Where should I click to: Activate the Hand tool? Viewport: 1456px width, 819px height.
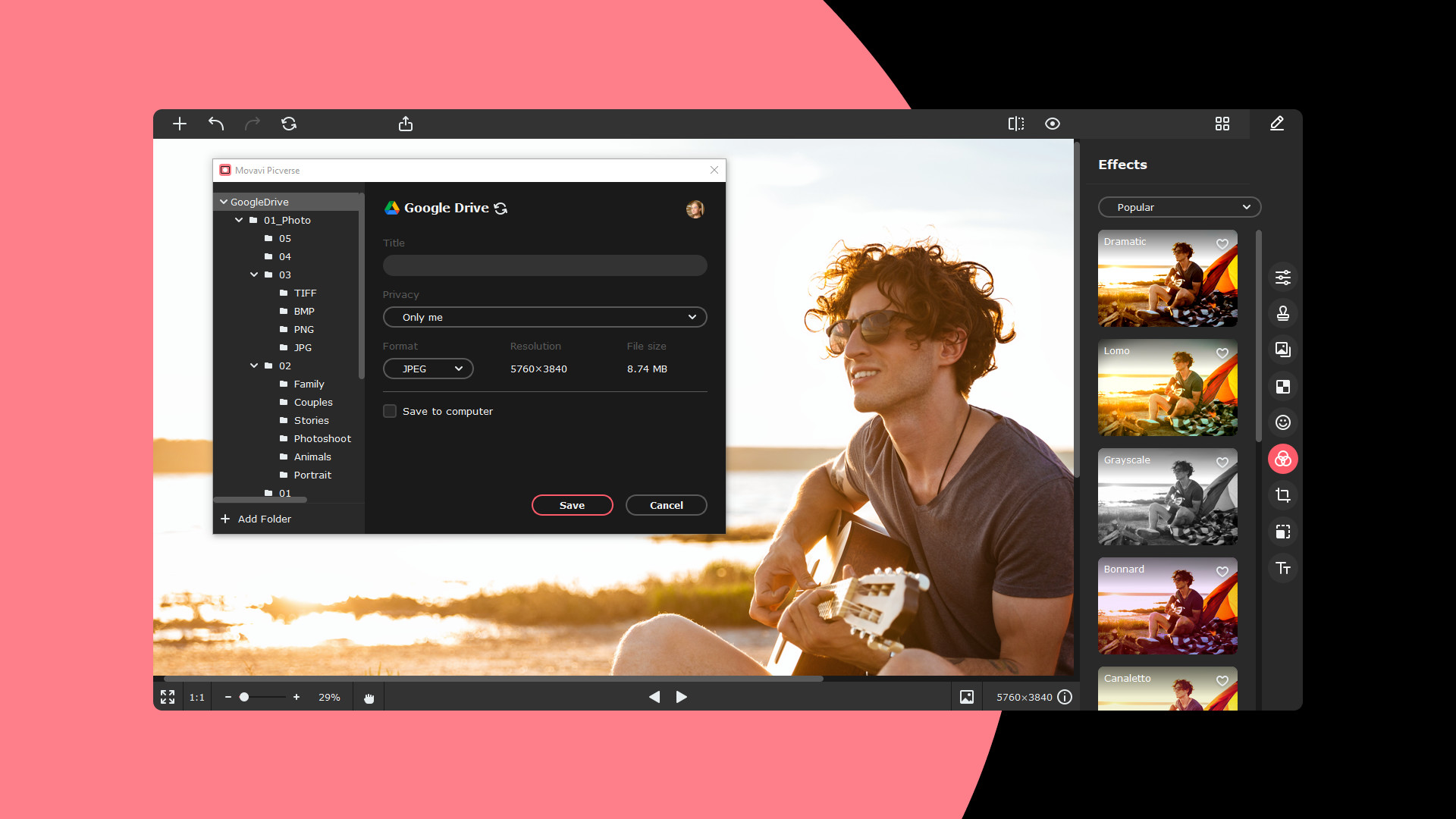coord(369,697)
